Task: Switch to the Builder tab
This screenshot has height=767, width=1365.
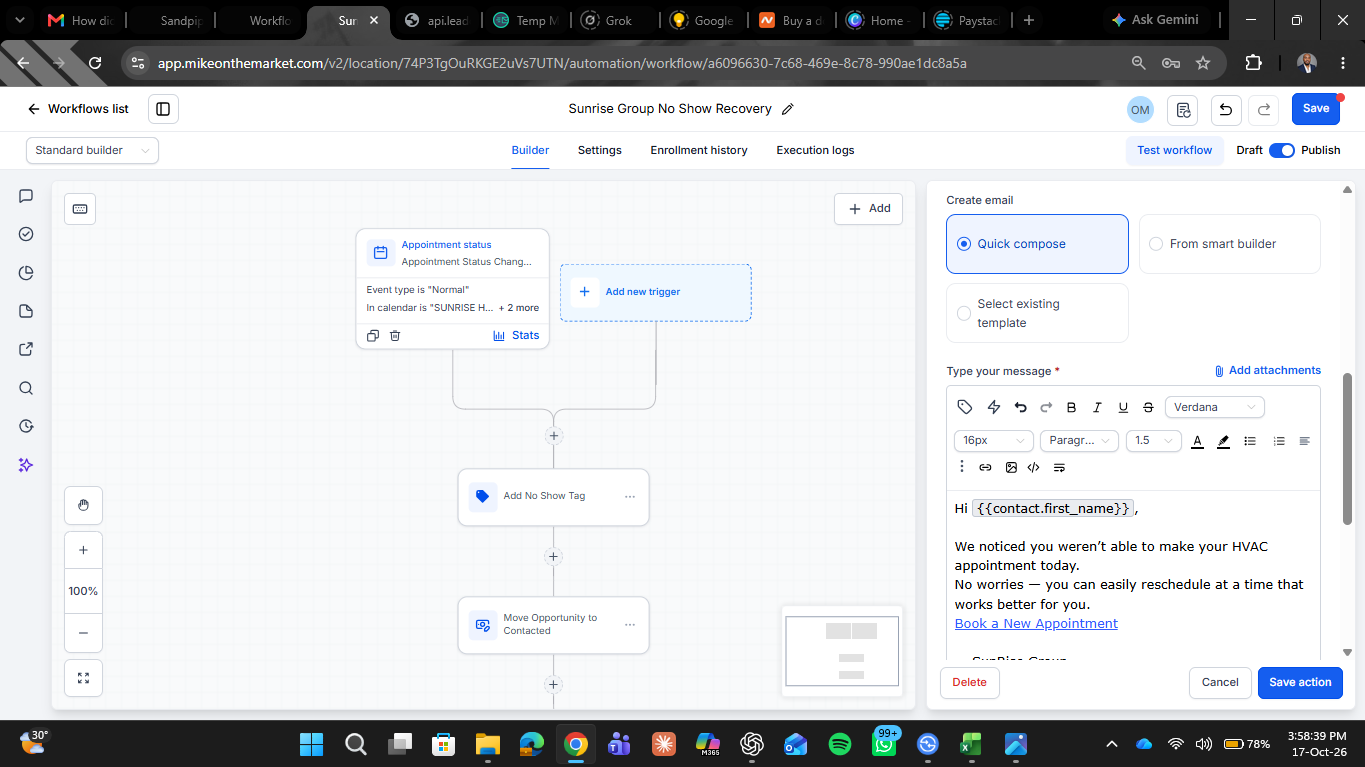Action: point(530,150)
